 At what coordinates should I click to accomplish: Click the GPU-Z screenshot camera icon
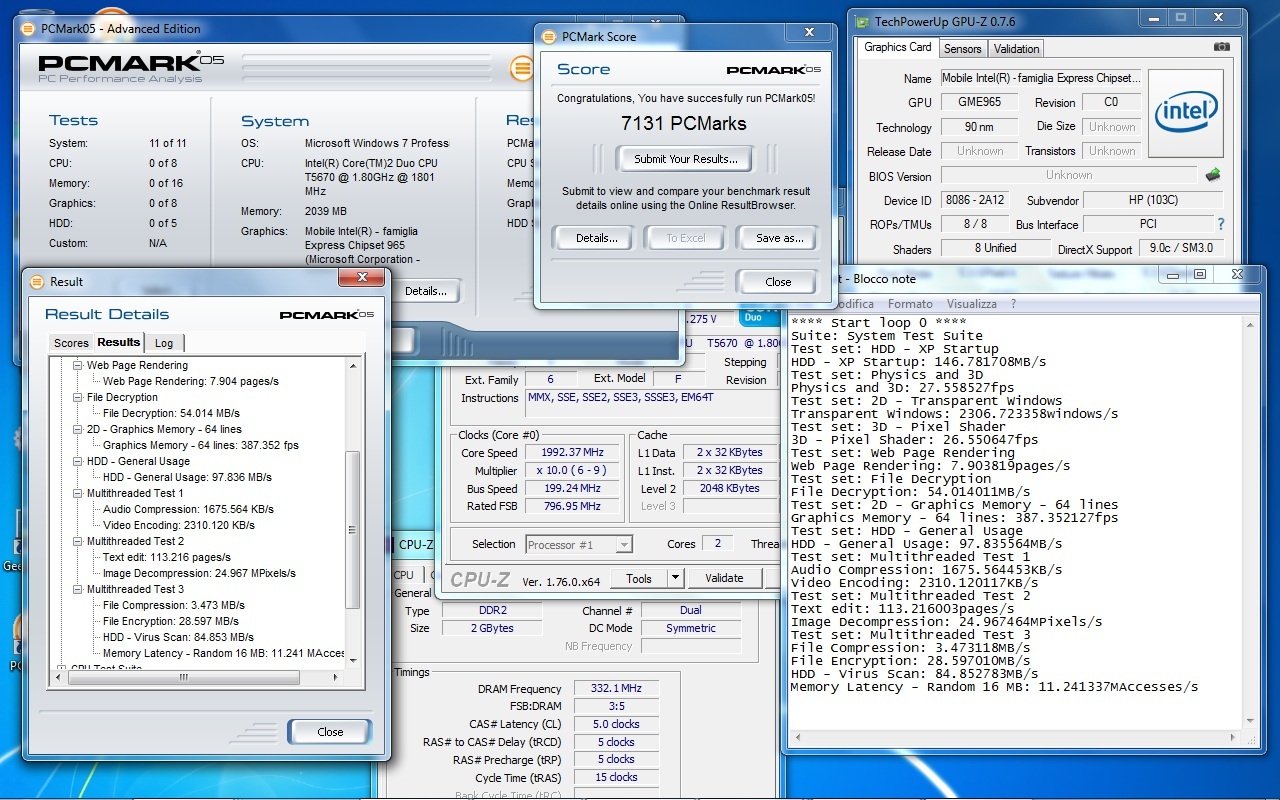(x=1221, y=47)
